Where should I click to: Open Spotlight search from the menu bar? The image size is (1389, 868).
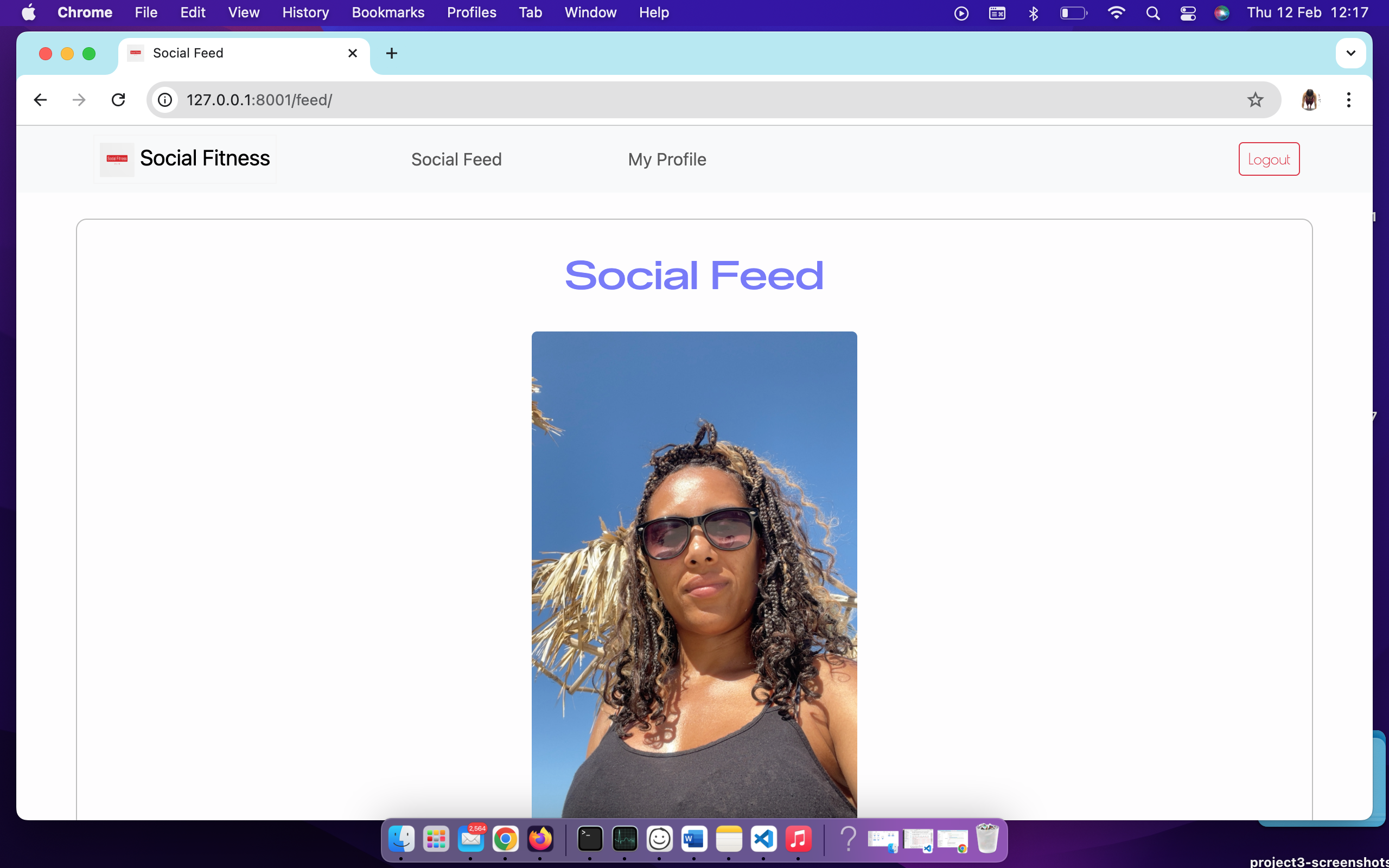pos(1153,12)
